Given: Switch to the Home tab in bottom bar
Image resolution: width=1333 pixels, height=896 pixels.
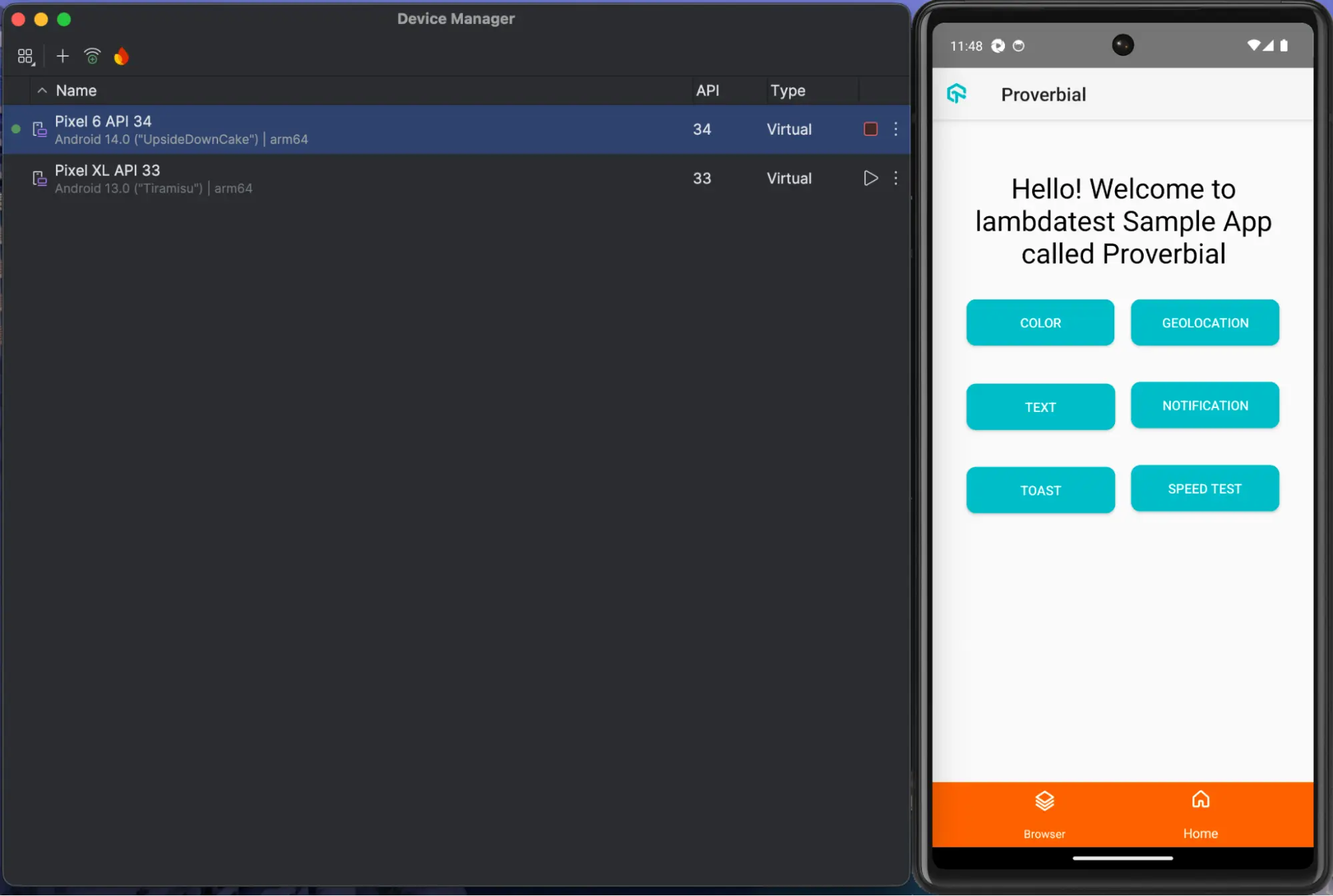Looking at the screenshot, I should (x=1200, y=814).
